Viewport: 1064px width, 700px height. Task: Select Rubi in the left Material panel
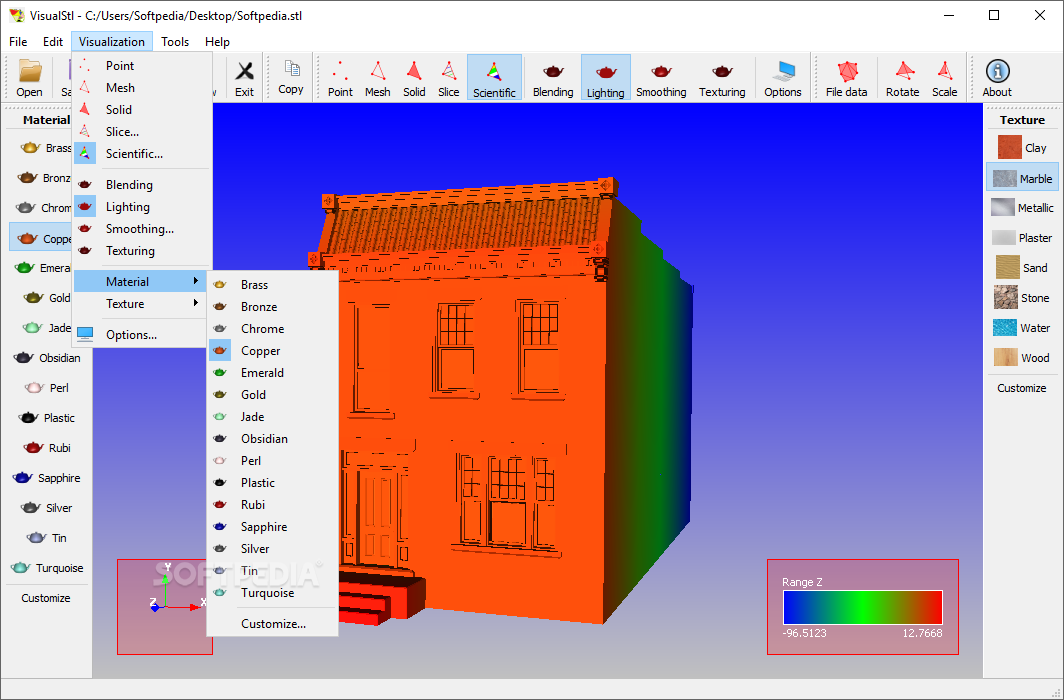(47, 448)
